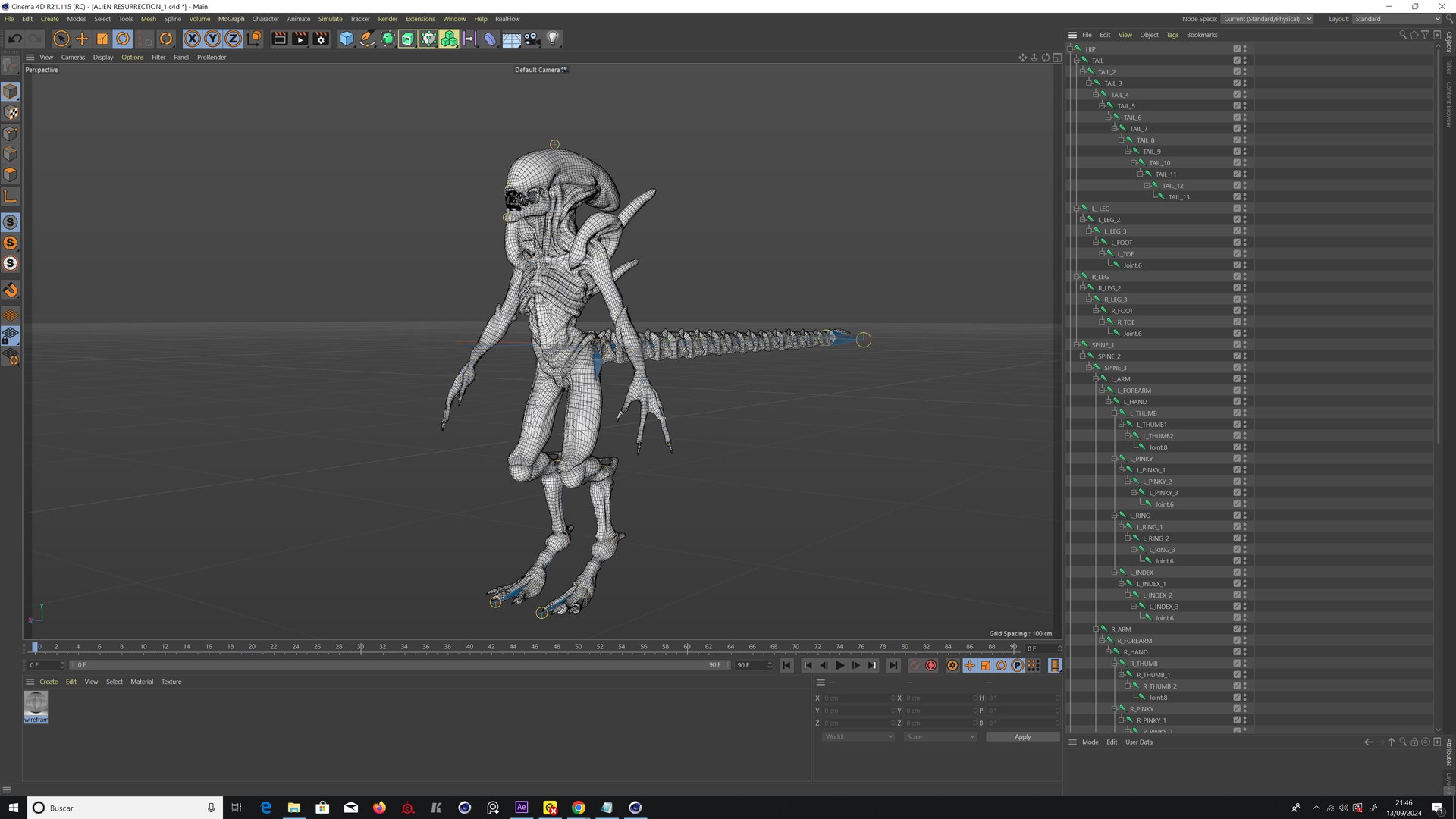Toggle visibility dots for TAIL_13 joint
This screenshot has height=819, width=1456.
[1244, 197]
